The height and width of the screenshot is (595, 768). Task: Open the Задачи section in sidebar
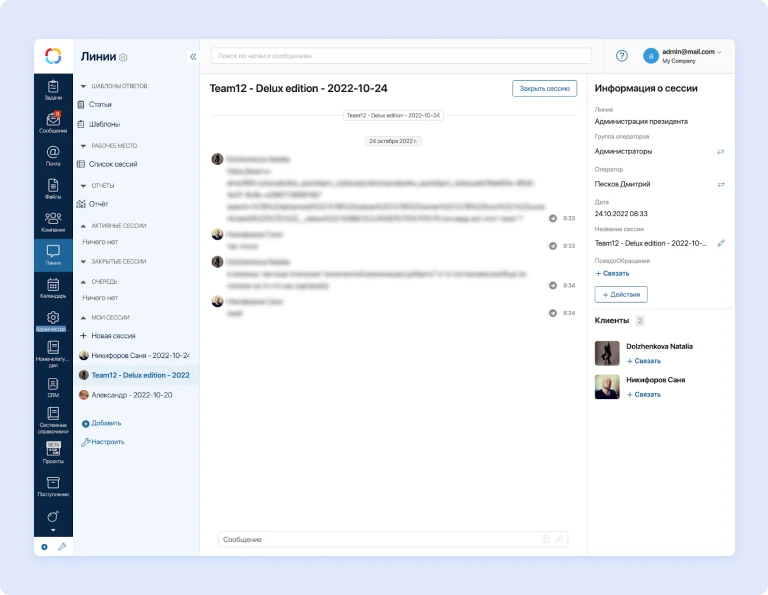point(53,90)
